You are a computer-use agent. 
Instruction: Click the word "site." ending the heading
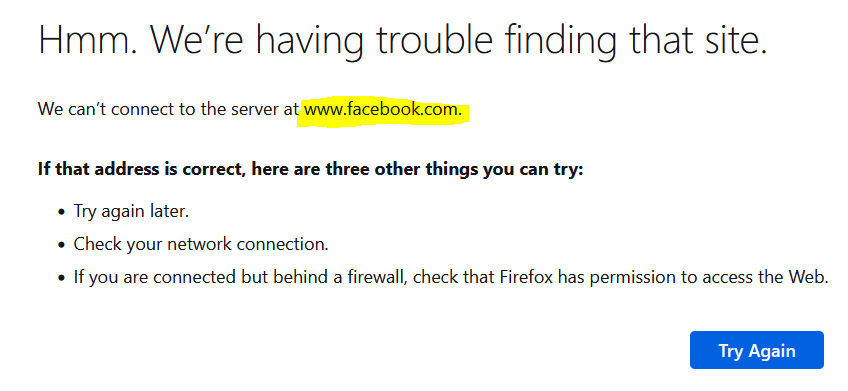pos(733,39)
